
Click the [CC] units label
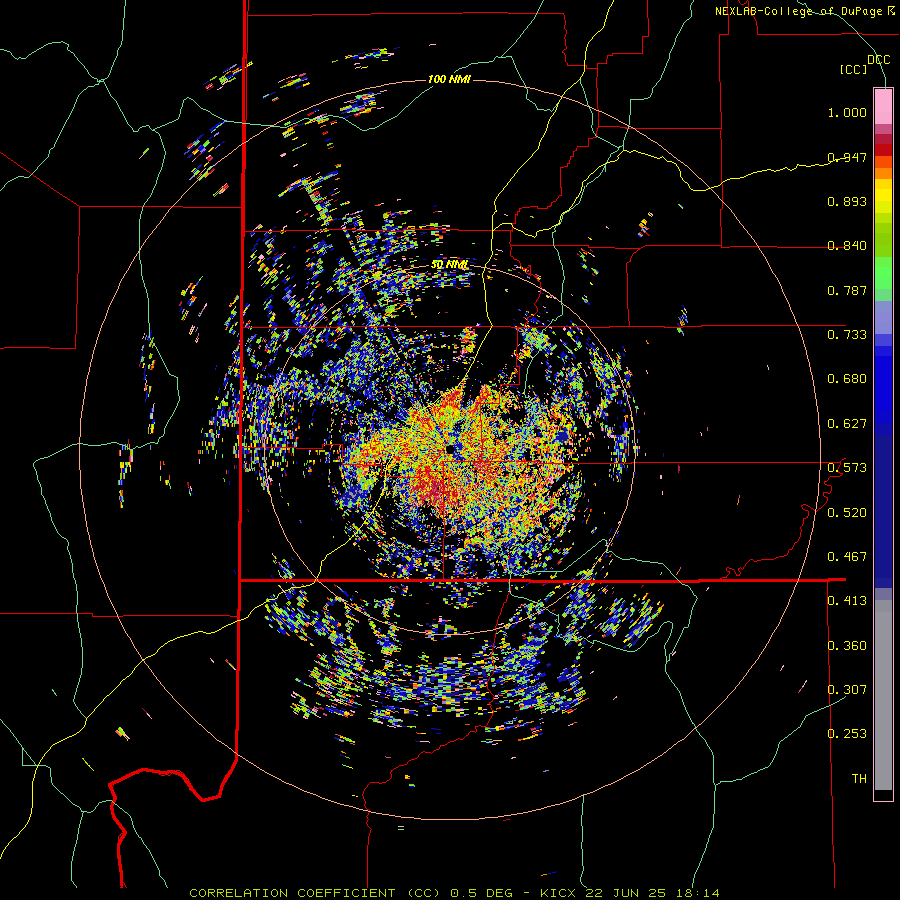click(854, 69)
